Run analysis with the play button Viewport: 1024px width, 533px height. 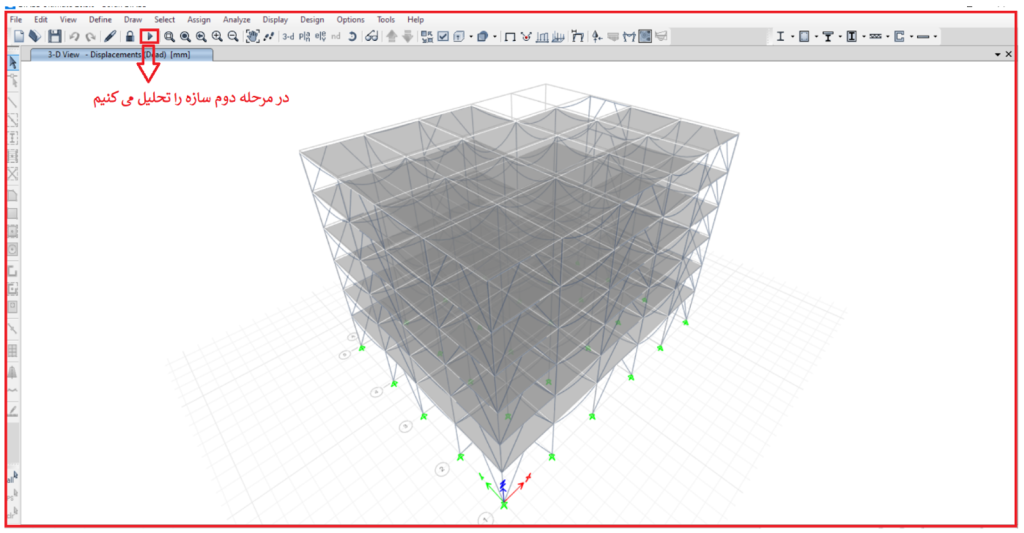click(x=150, y=37)
